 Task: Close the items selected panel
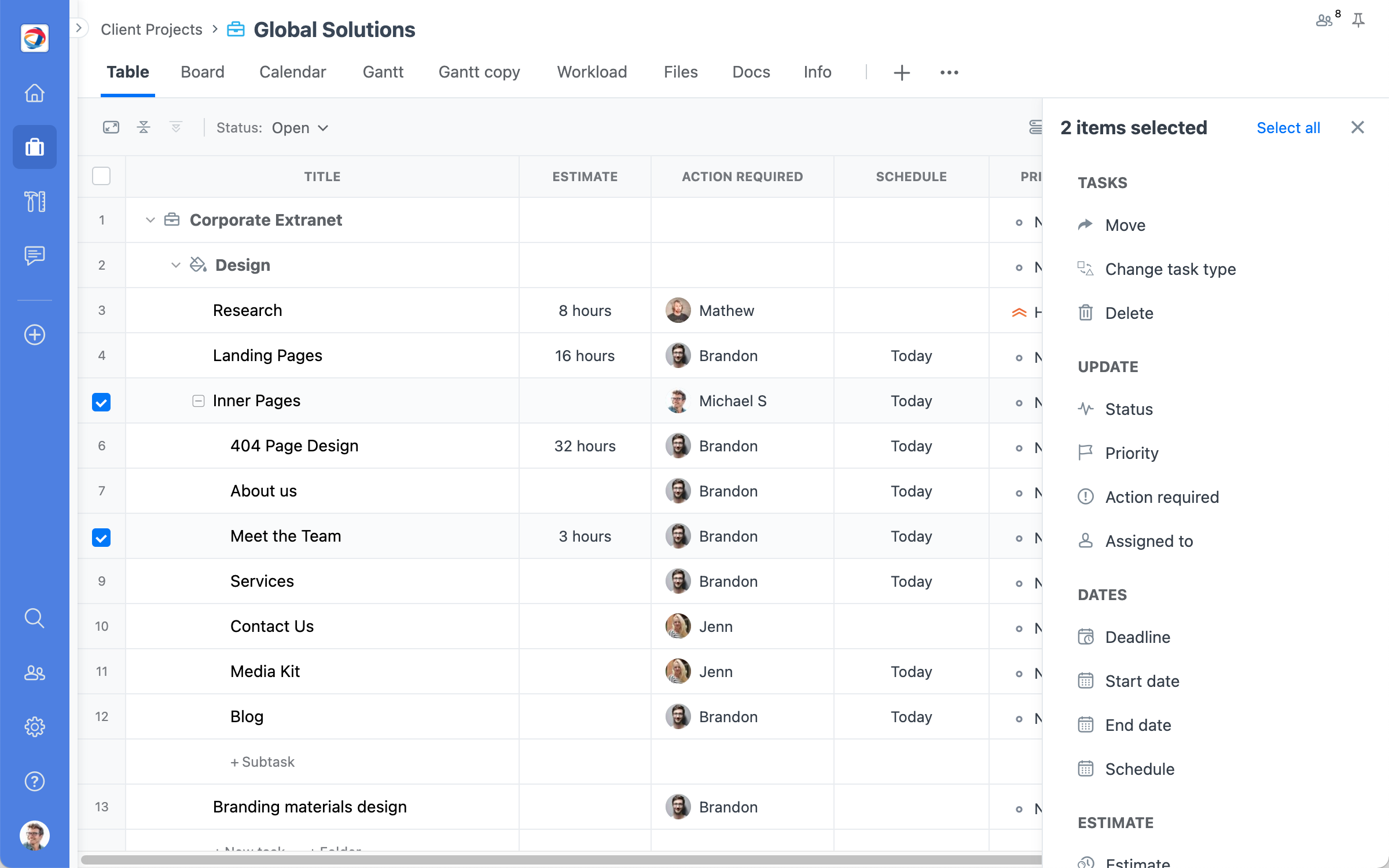click(x=1358, y=127)
